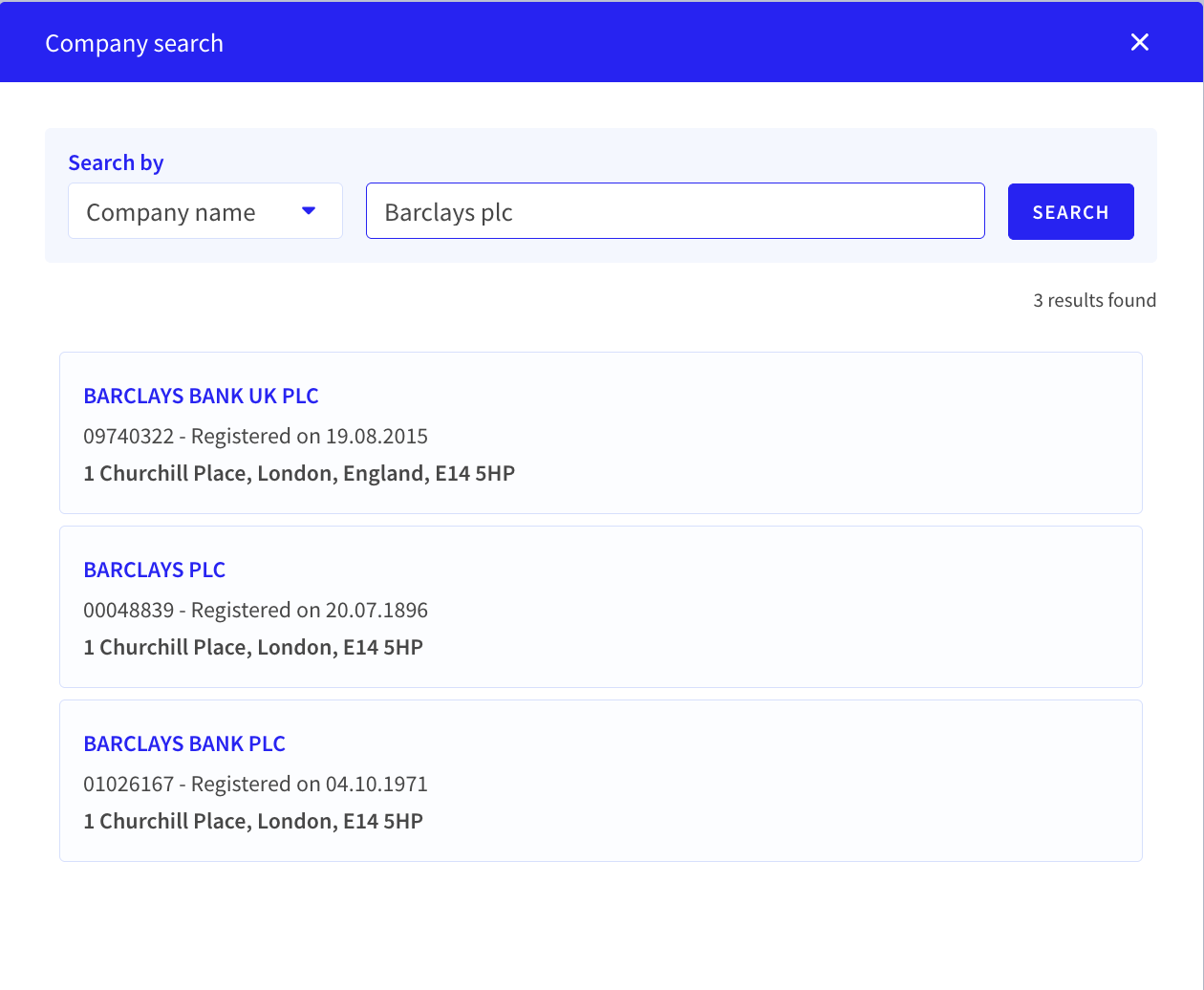Click the 'Search by' label

116,162
